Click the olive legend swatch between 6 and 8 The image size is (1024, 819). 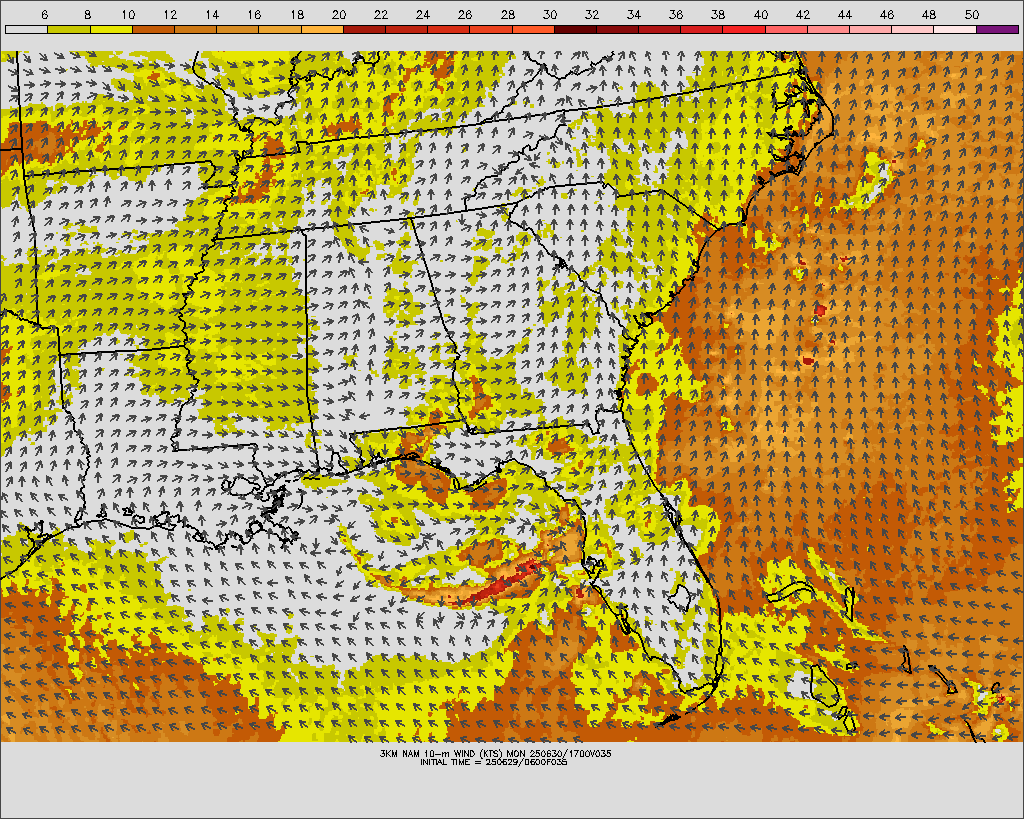(69, 29)
